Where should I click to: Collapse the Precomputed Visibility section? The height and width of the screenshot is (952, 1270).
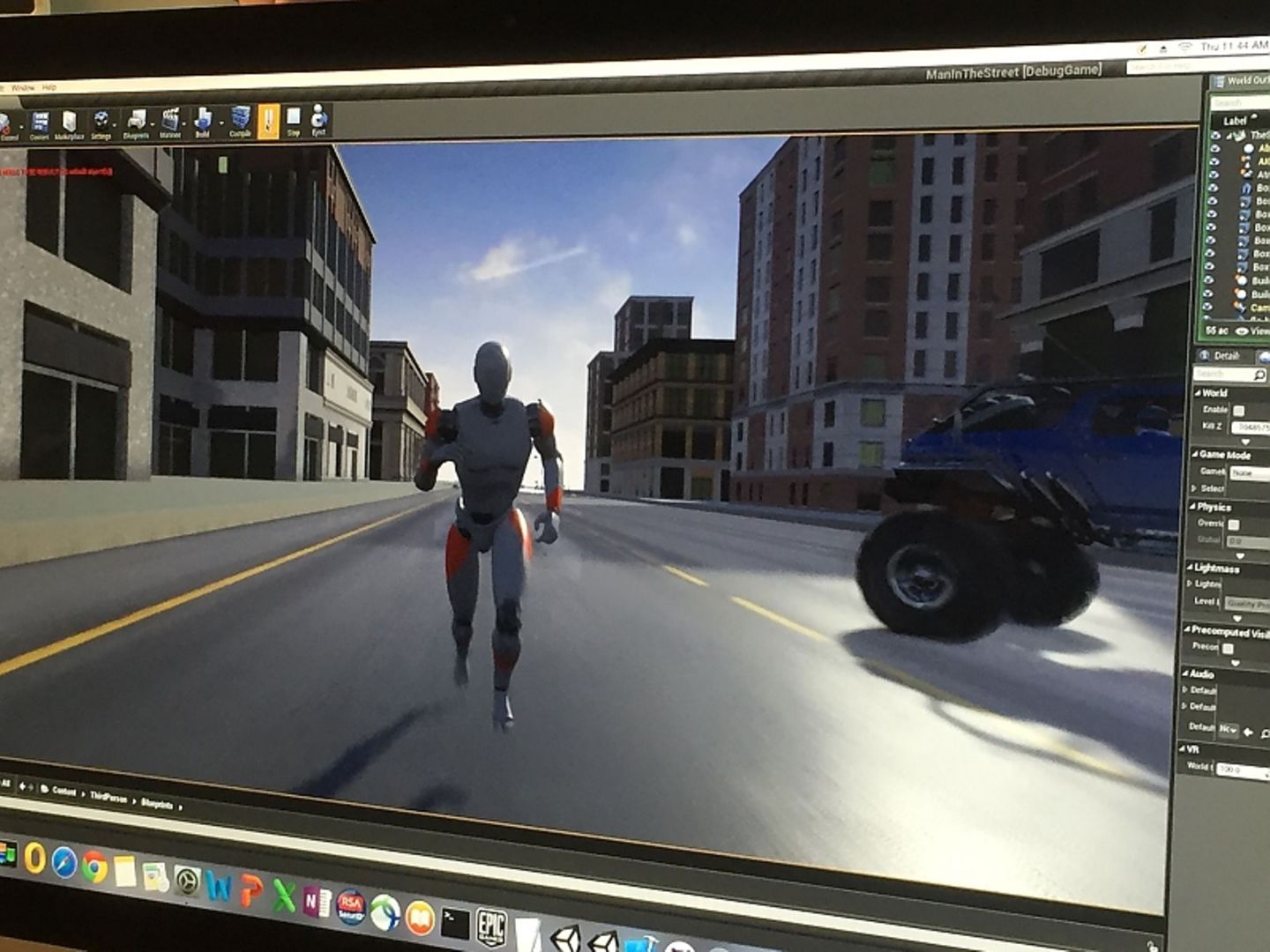pyautogui.click(x=1186, y=630)
